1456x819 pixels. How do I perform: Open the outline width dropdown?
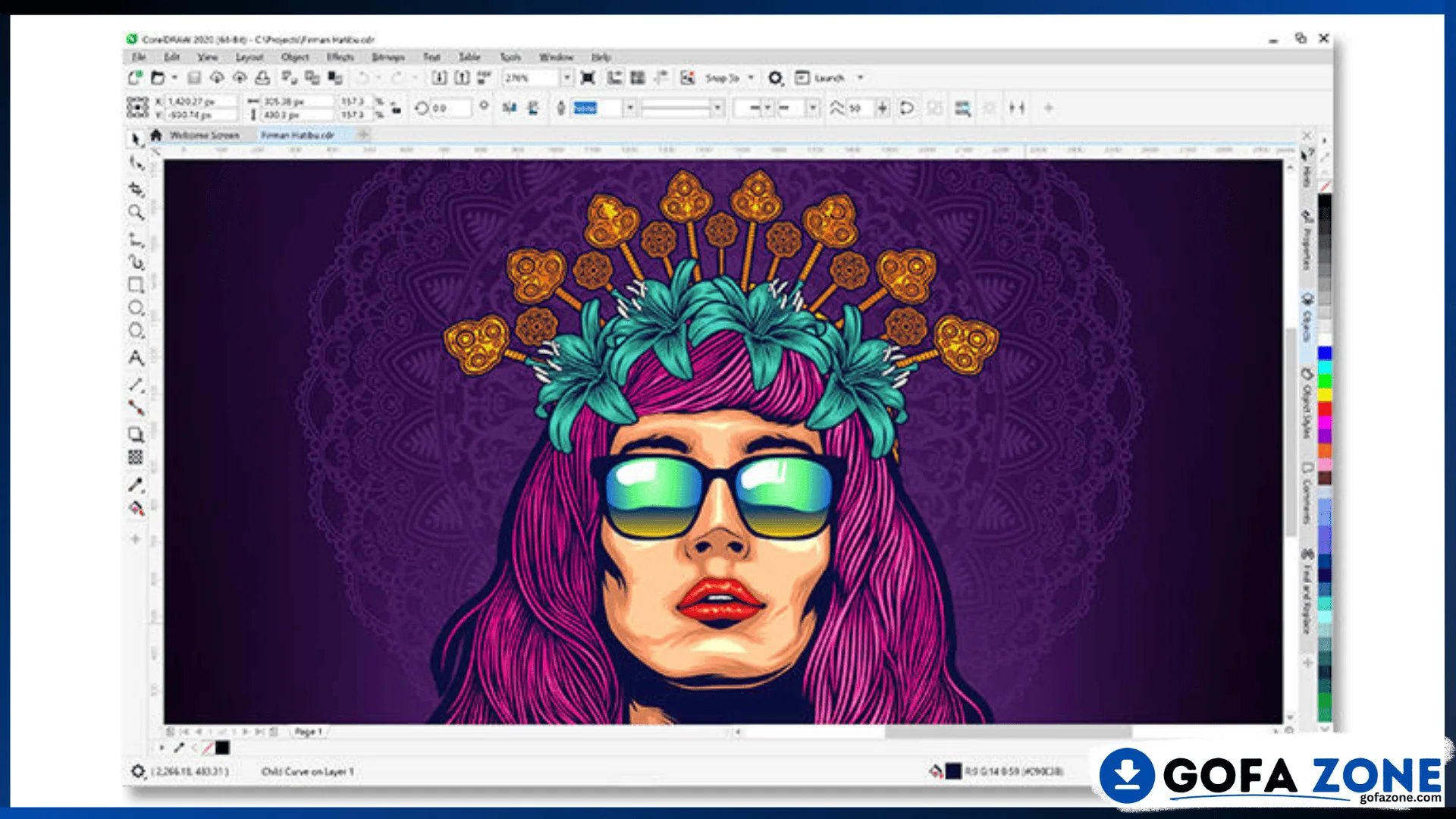629,108
